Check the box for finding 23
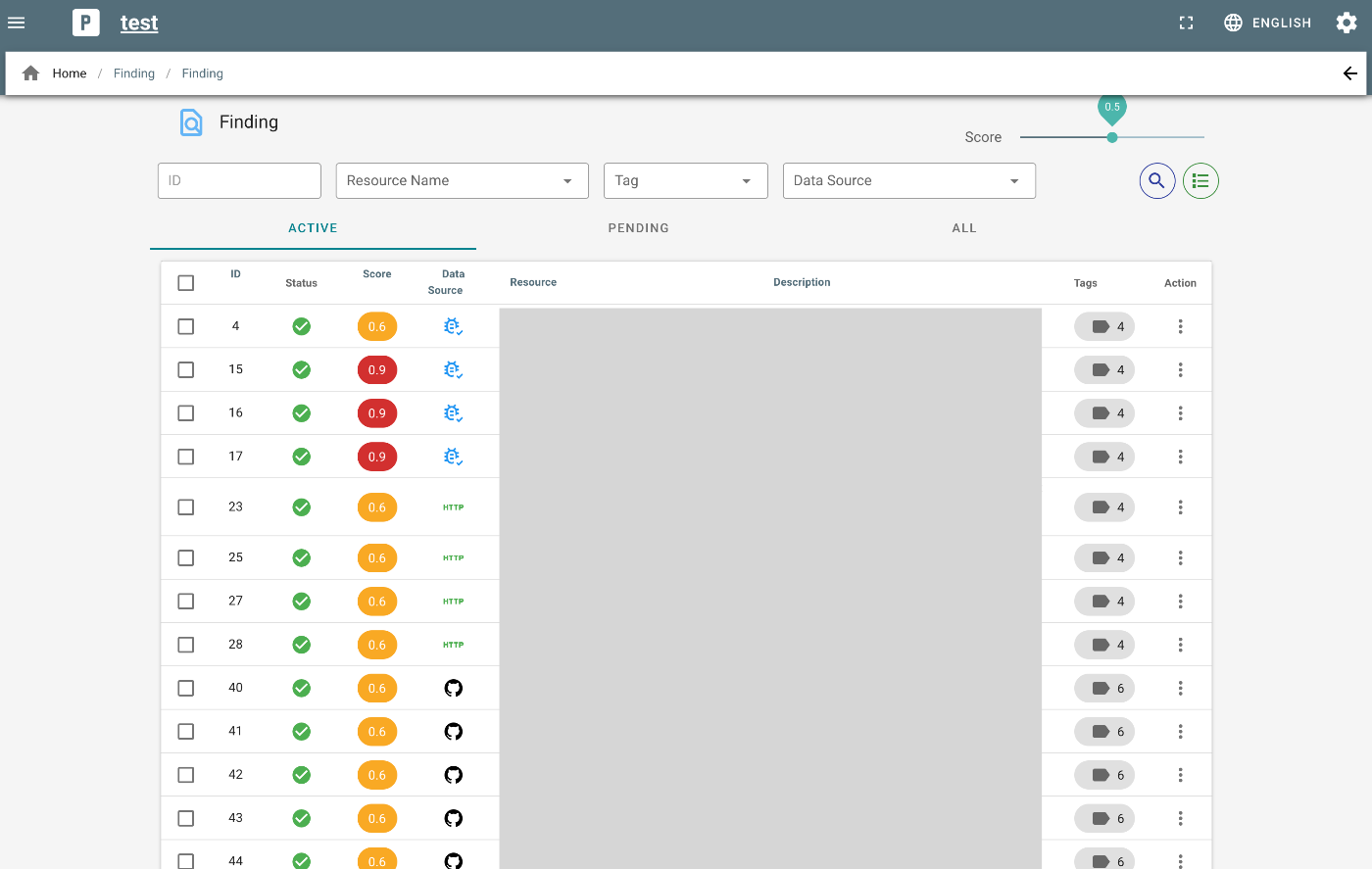1372x869 pixels. [x=186, y=507]
